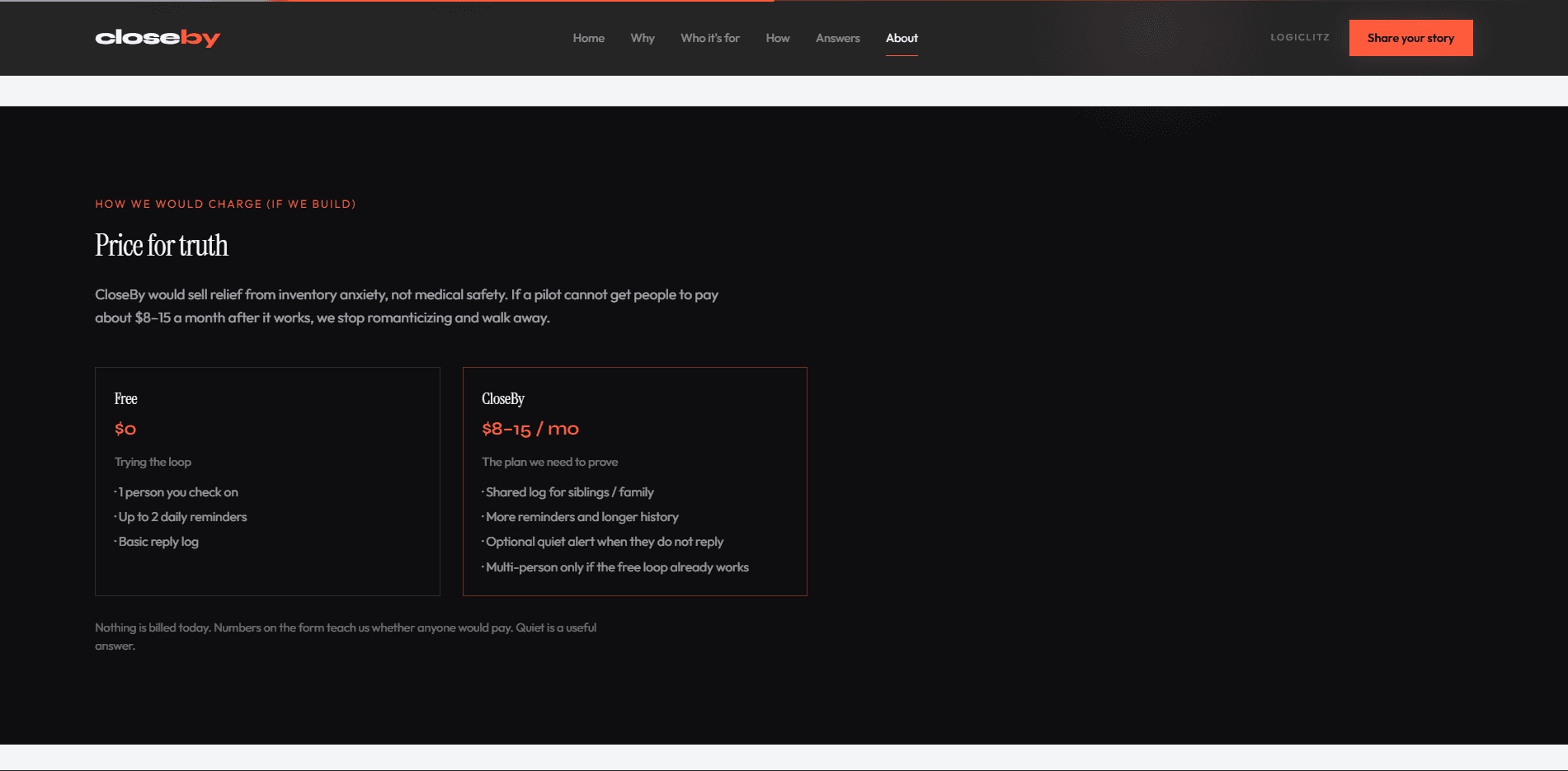Click the Price for truth heading

pyautogui.click(x=162, y=245)
